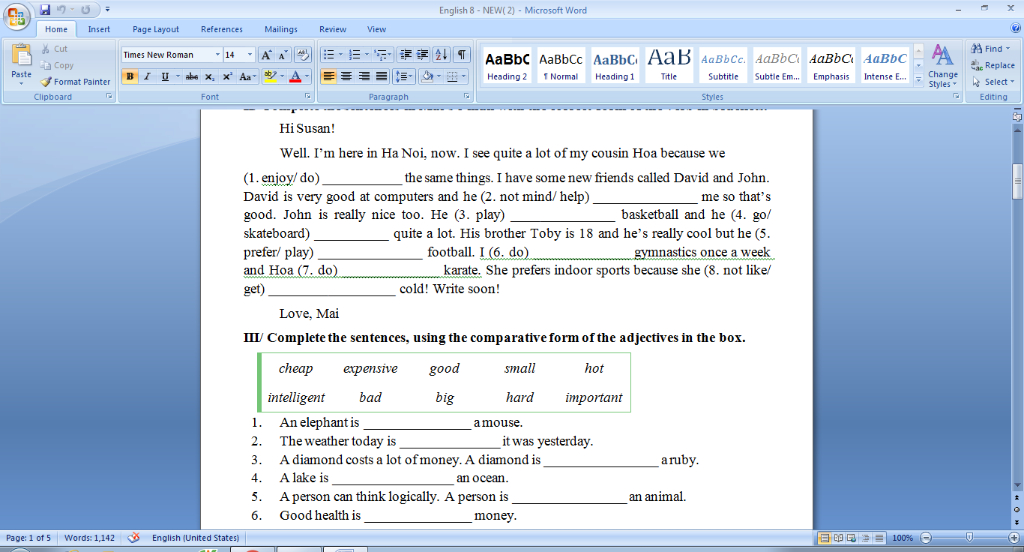Viewport: 1024px width, 552px height.
Task: Apply the Title style
Action: (669, 65)
